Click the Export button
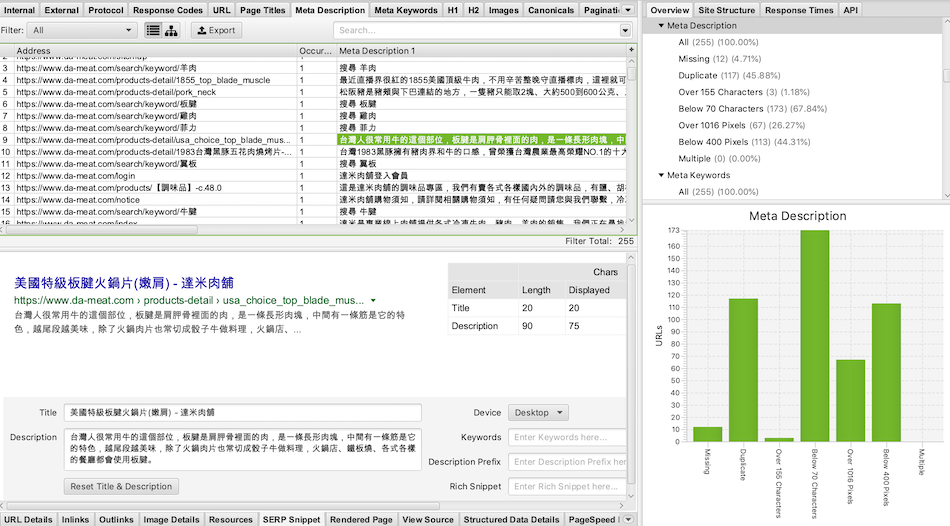 (x=216, y=30)
